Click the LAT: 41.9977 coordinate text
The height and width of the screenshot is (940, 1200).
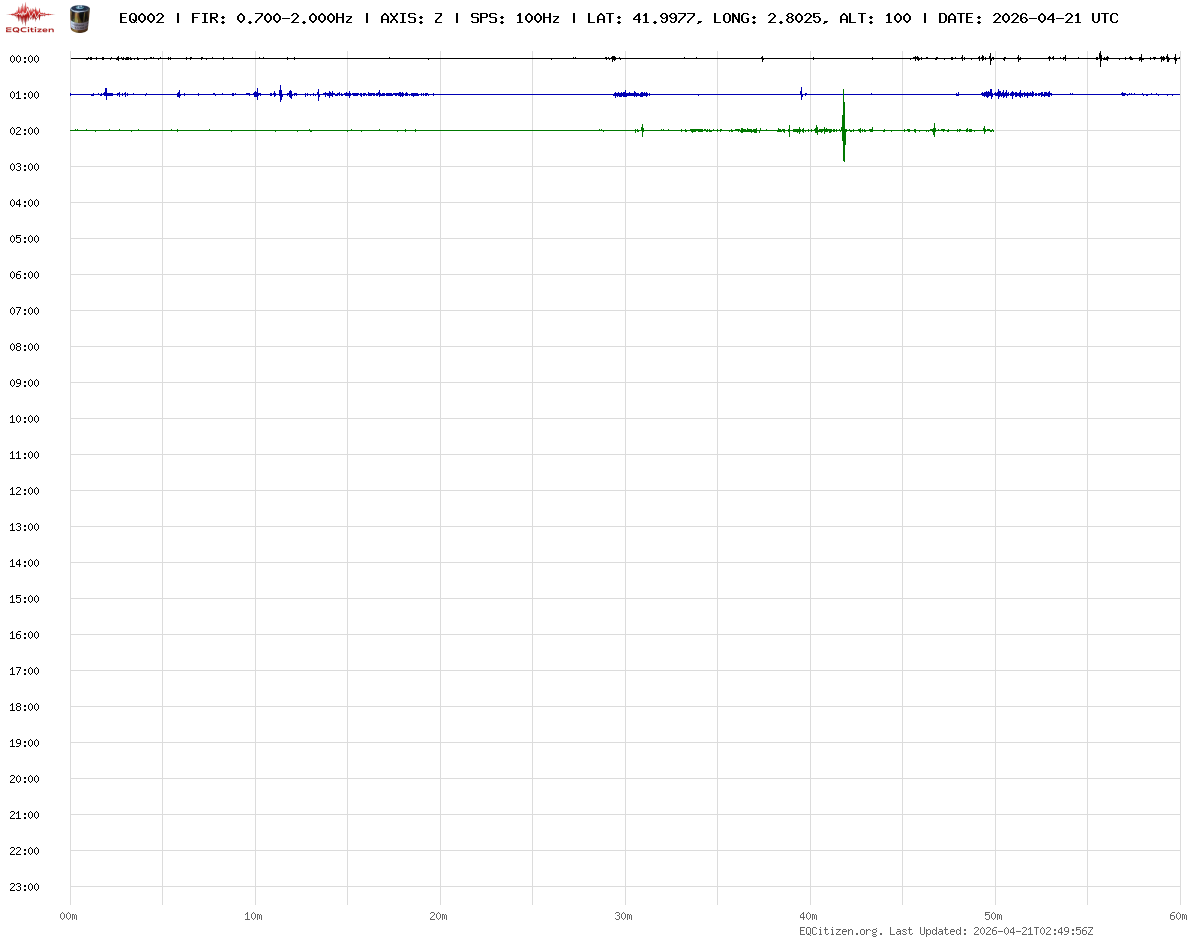(640, 18)
